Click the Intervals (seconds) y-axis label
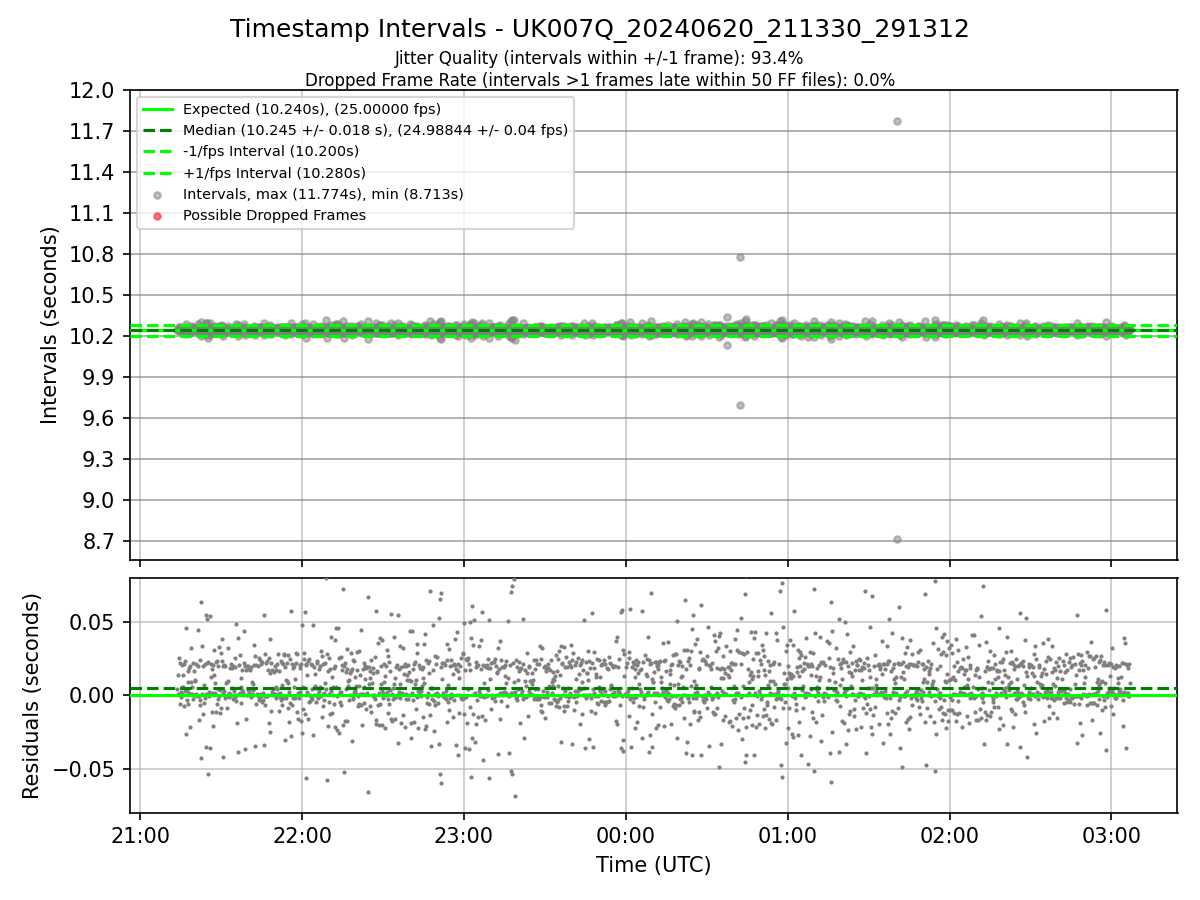Screen dimensions: 1200x900 point(50,325)
